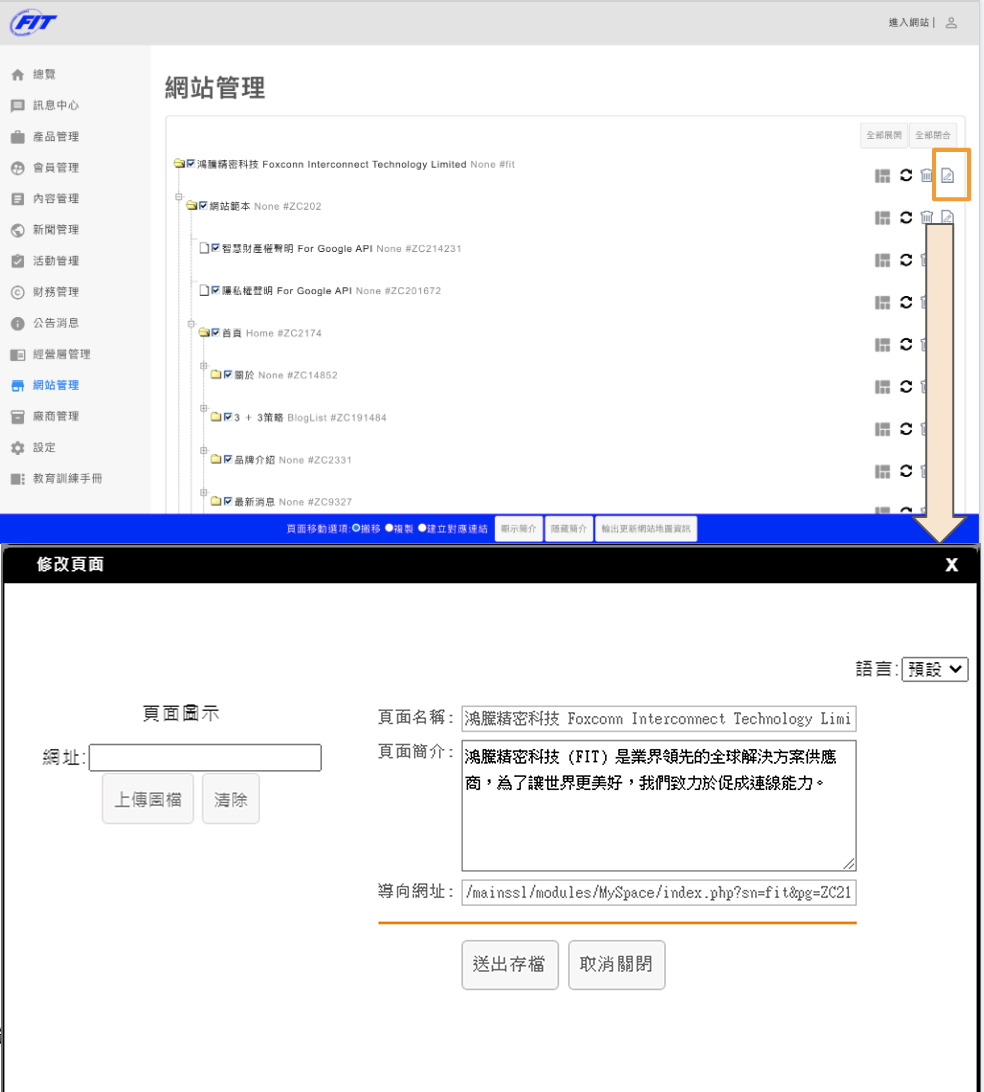Viewport: 984px width, 1092px height.
Task: Collapse the 首頁 Home tree node
Action: coord(192,324)
